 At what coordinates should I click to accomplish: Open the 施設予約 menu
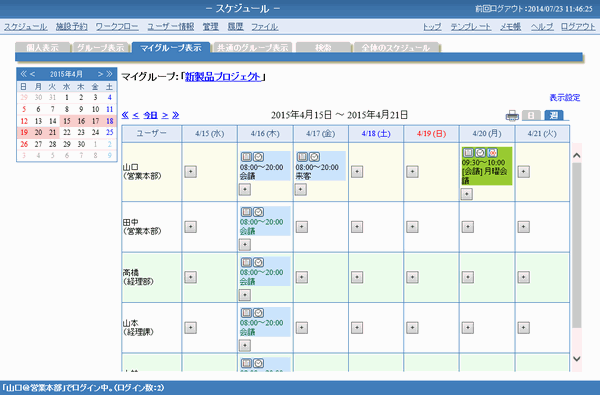72,26
